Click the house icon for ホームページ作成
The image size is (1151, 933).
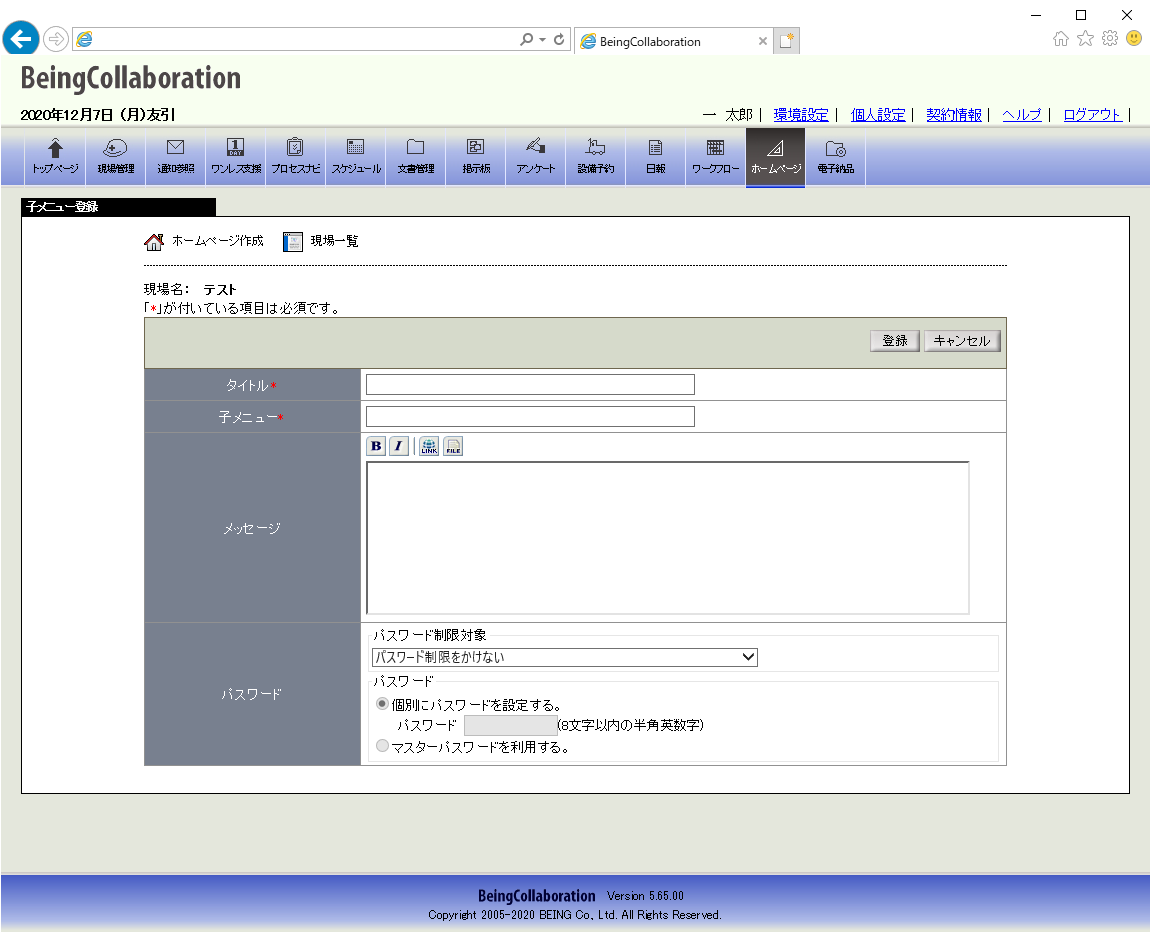coord(154,242)
